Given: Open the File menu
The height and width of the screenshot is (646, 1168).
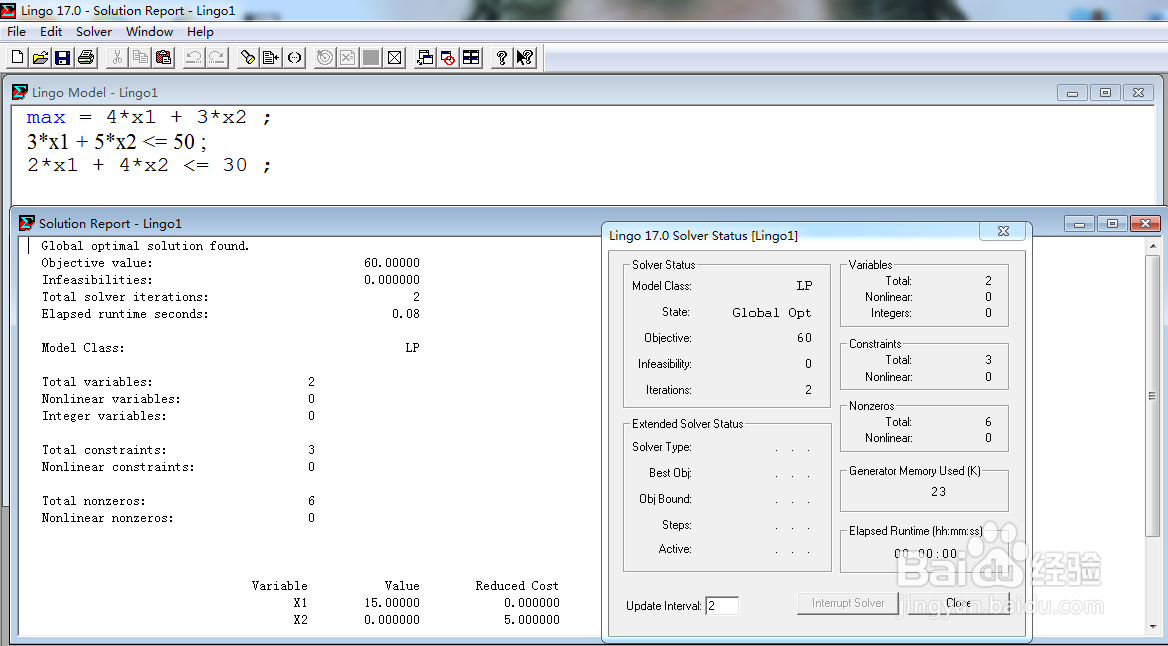Looking at the screenshot, I should point(16,31).
